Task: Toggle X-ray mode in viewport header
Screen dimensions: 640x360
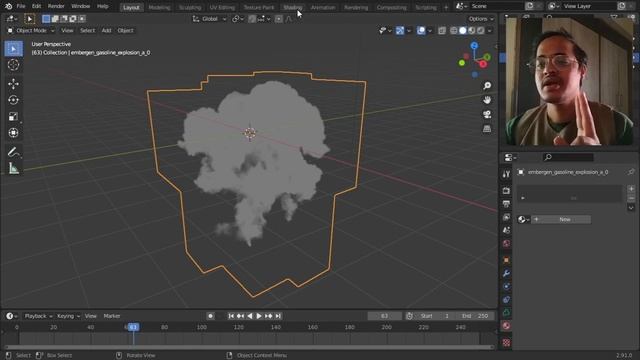Action: point(442,31)
